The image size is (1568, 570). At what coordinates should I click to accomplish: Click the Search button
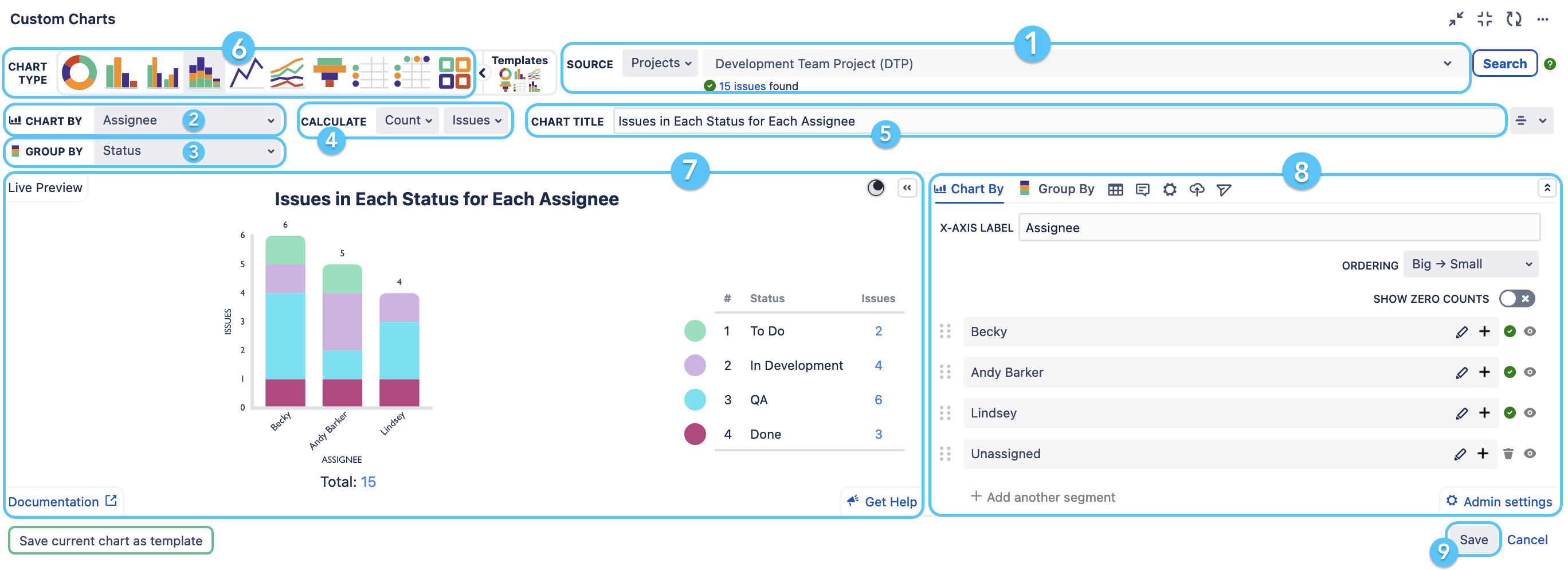1504,63
